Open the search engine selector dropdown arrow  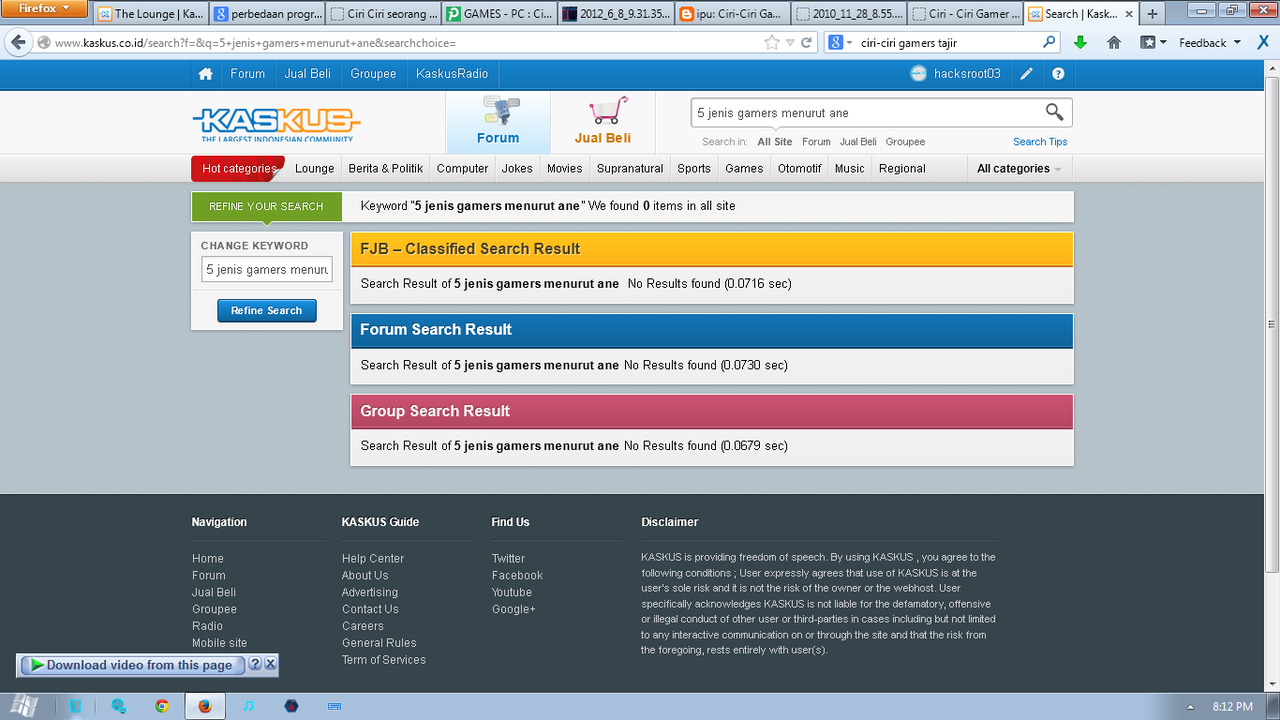[x=849, y=43]
